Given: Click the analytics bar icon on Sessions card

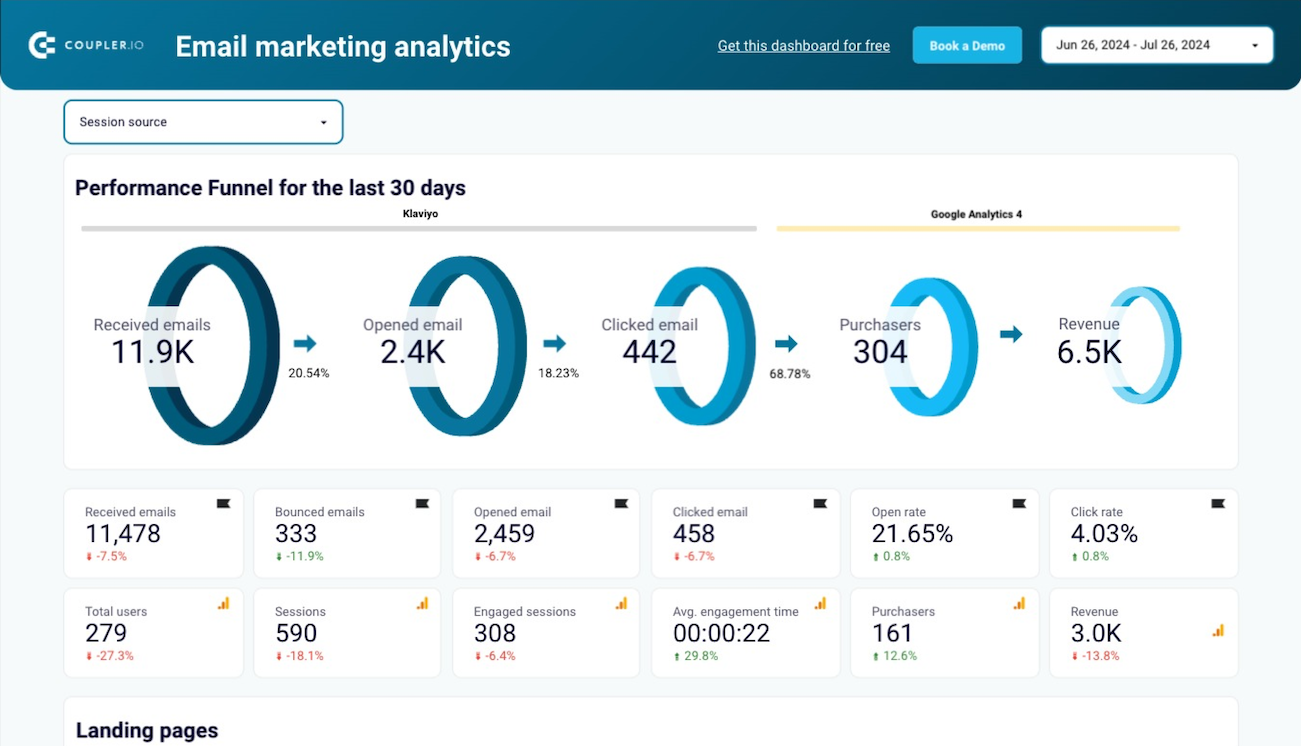Looking at the screenshot, I should click(x=422, y=603).
